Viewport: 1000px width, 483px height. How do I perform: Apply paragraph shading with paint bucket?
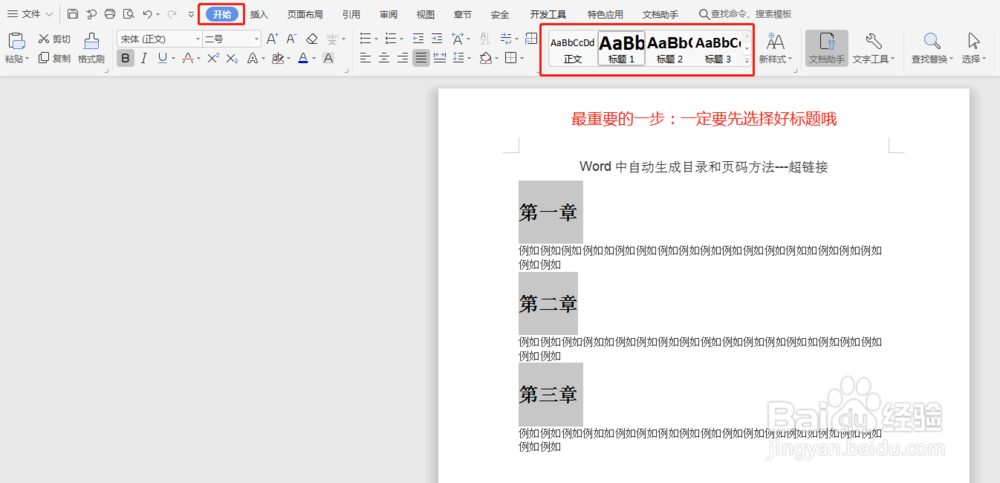pyautogui.click(x=485, y=58)
